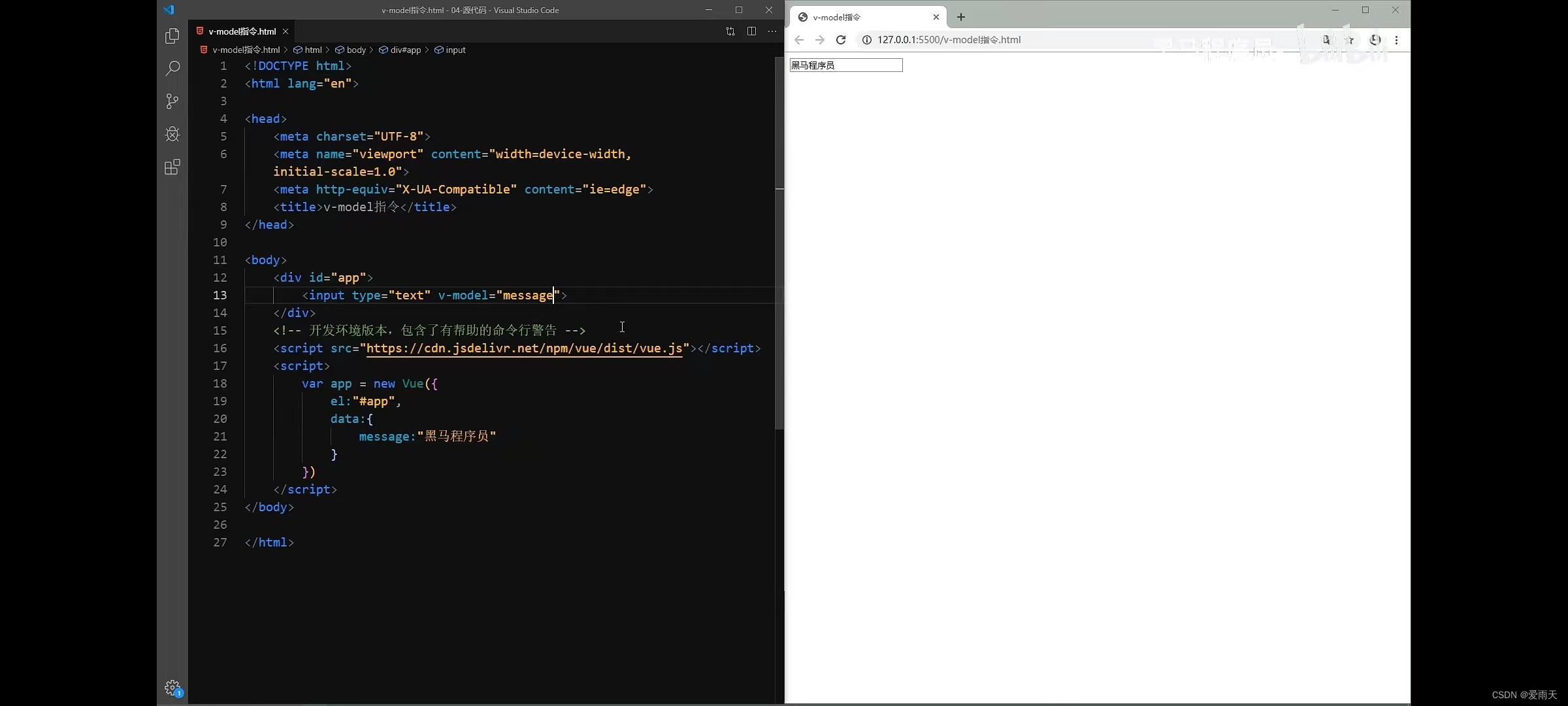Split the editor to the right

click(751, 31)
